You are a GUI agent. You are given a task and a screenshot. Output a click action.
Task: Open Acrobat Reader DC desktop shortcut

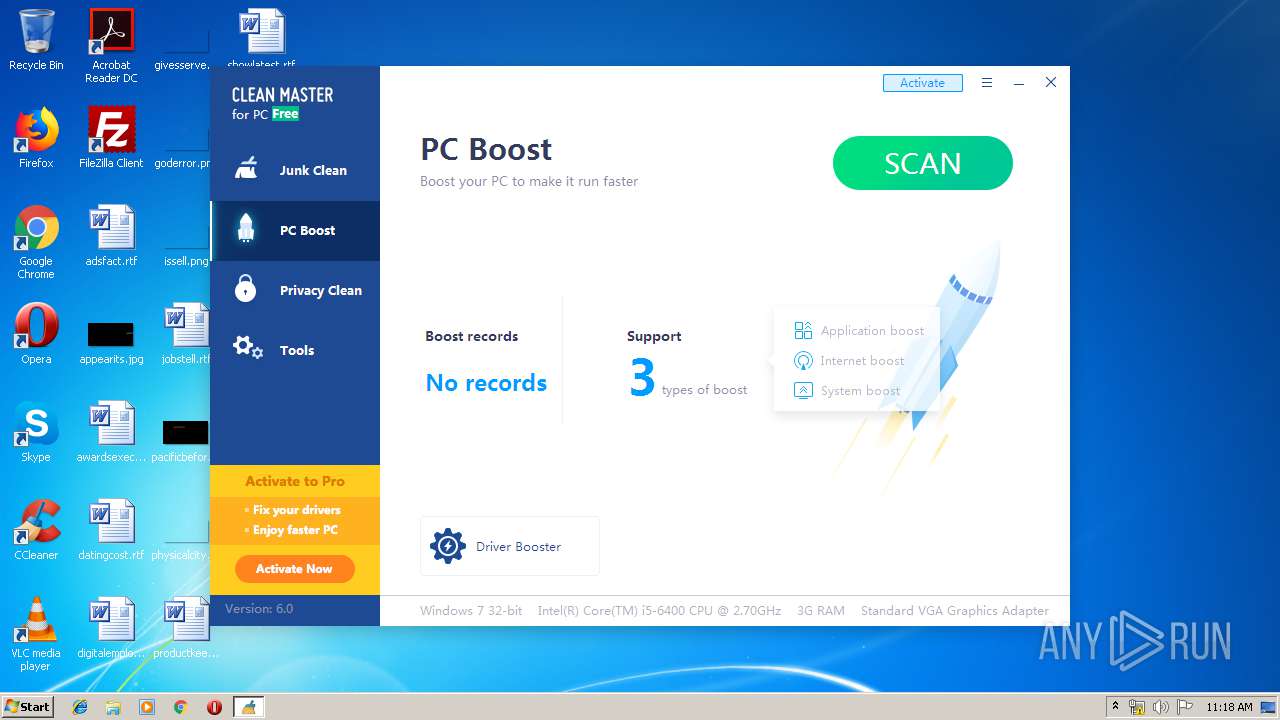coord(111,46)
